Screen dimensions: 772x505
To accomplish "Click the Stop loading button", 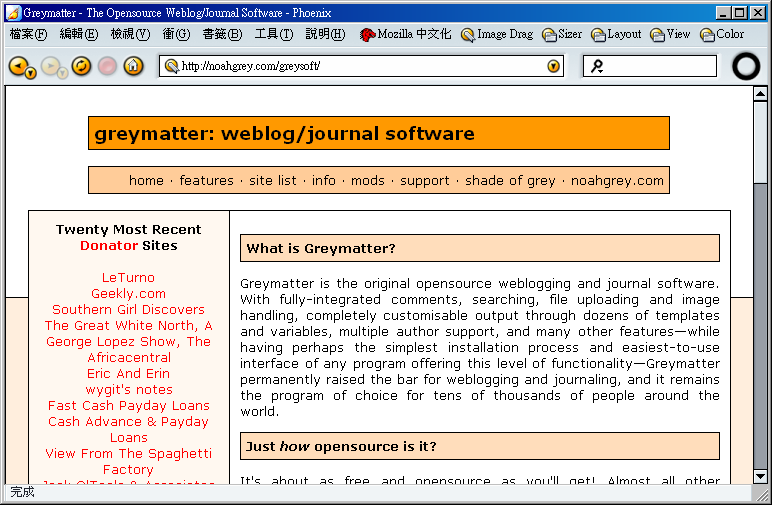I will (x=107, y=65).
